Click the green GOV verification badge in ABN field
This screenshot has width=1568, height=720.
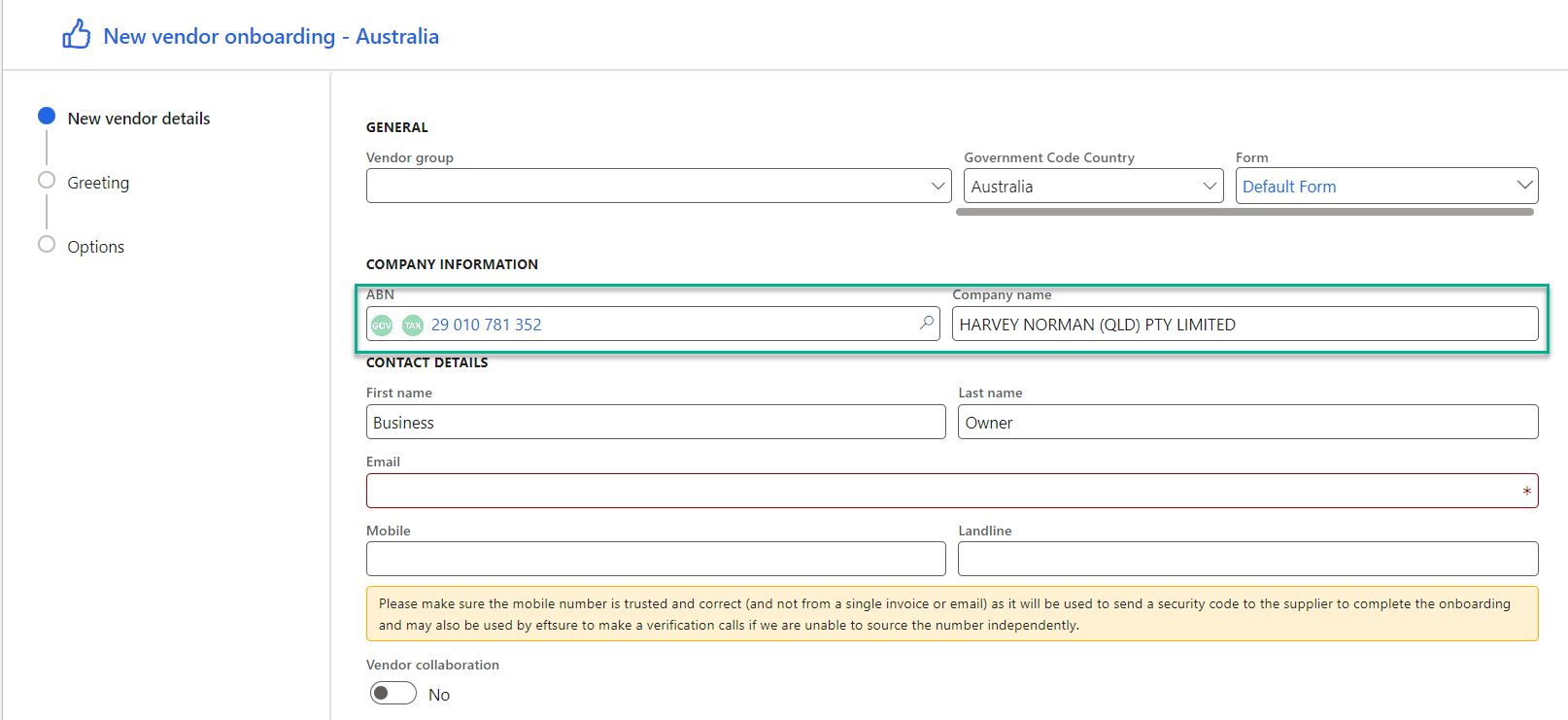382,325
